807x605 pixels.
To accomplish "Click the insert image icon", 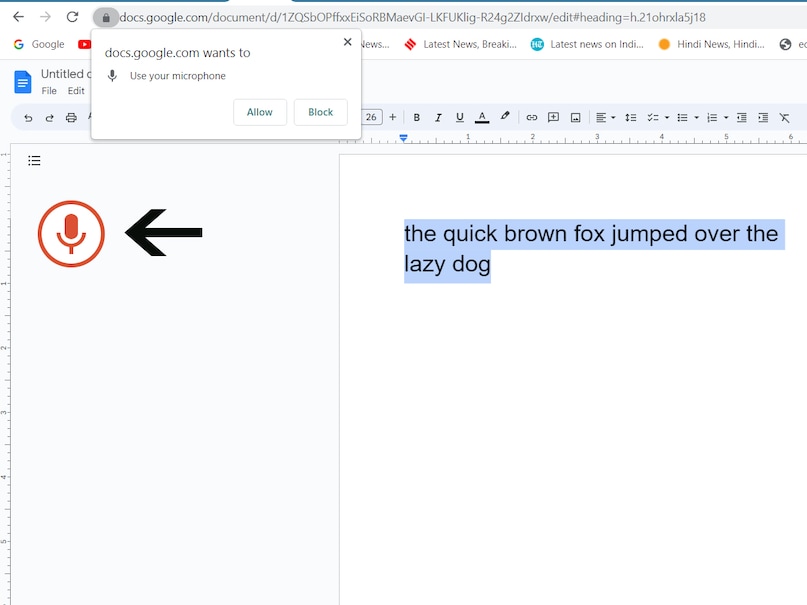I will (x=575, y=117).
